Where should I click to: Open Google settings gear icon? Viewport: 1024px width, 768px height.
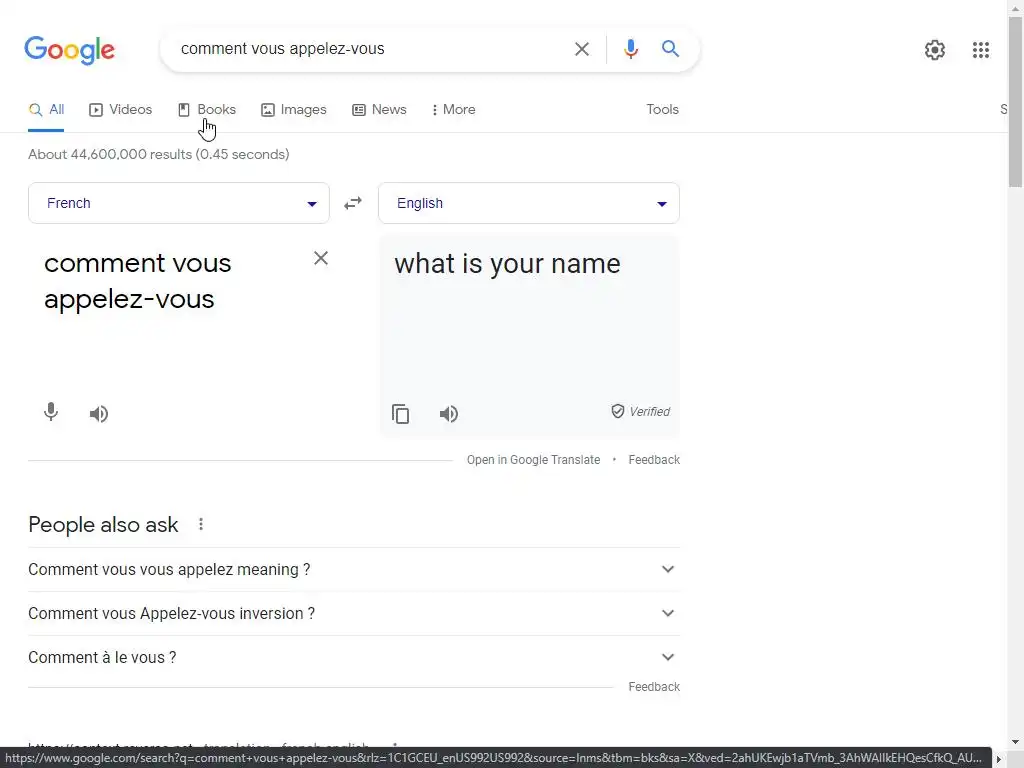coord(935,50)
